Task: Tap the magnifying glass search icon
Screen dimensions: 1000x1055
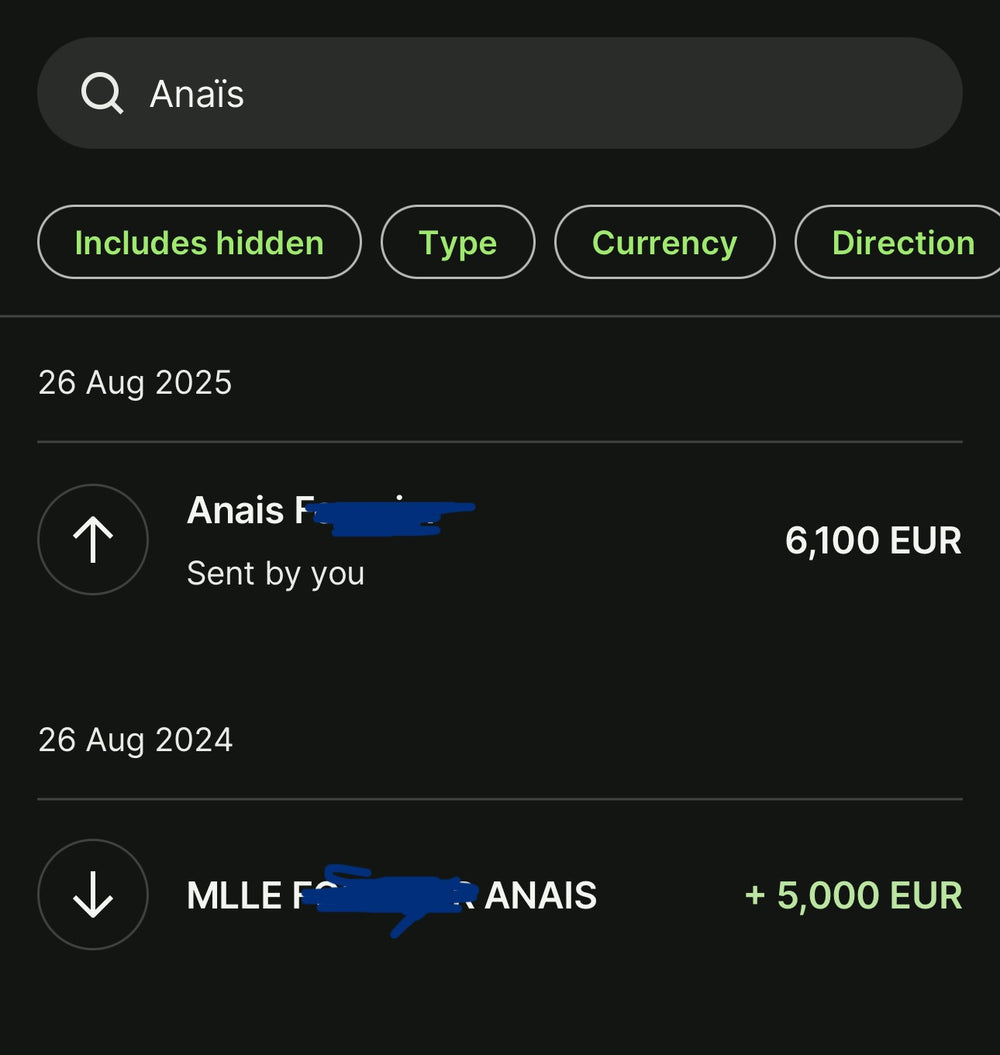Action: [x=101, y=94]
